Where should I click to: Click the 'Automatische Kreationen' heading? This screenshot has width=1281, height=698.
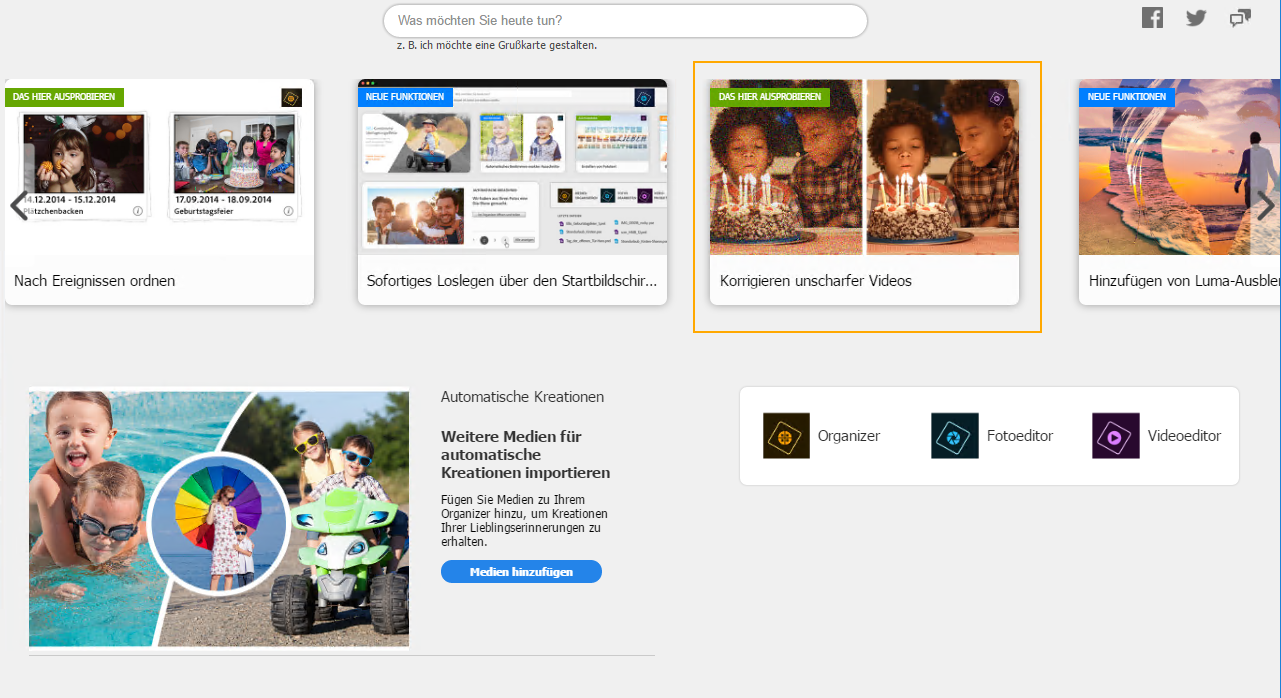[522, 397]
